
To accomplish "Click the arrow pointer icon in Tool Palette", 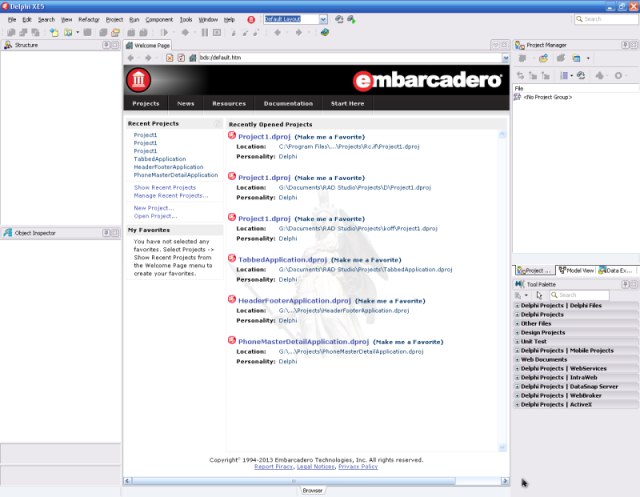I will pyautogui.click(x=539, y=295).
